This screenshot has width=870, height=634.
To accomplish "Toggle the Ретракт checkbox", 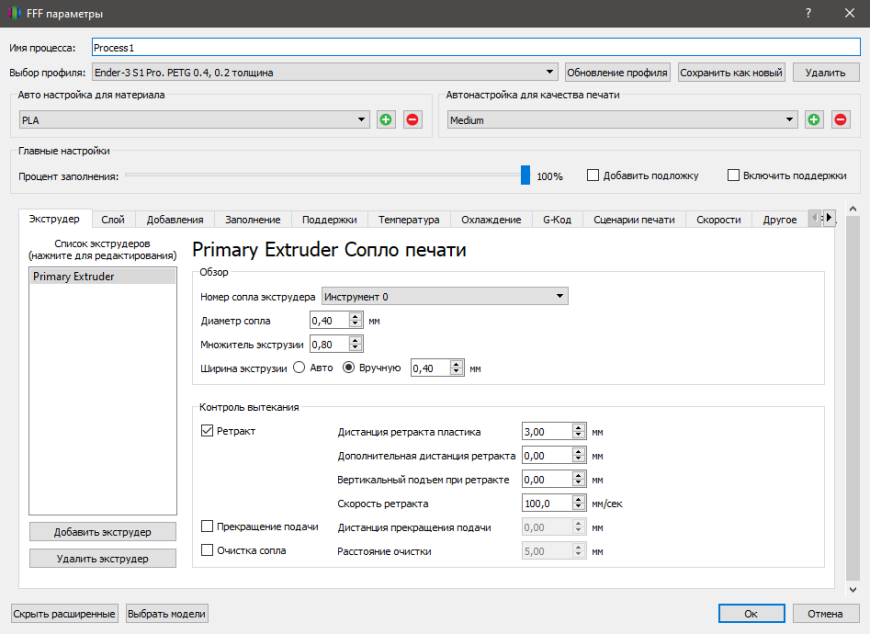I will [x=208, y=431].
